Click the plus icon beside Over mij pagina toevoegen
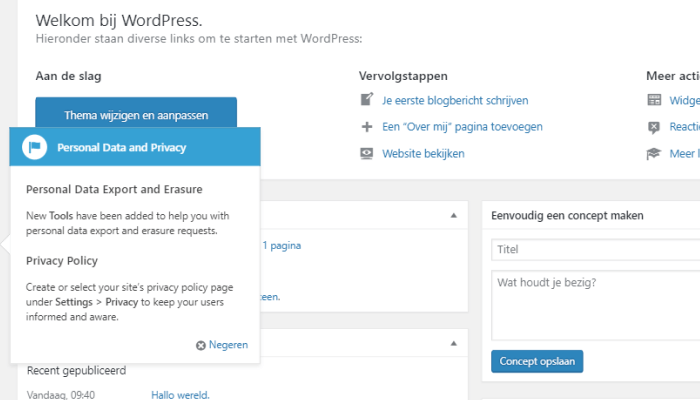The height and width of the screenshot is (400, 700). (x=367, y=127)
